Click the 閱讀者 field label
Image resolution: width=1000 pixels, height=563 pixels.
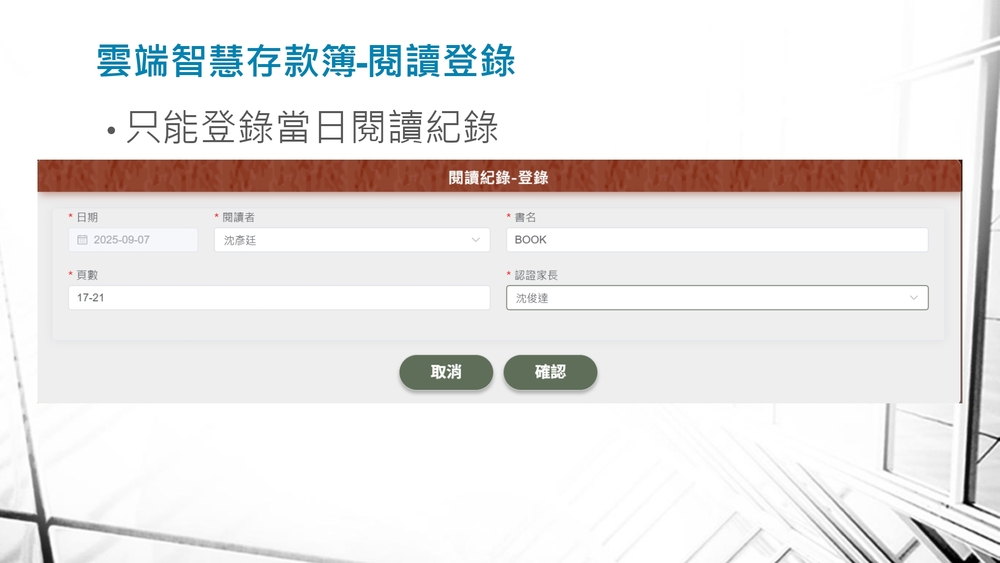pos(238,217)
